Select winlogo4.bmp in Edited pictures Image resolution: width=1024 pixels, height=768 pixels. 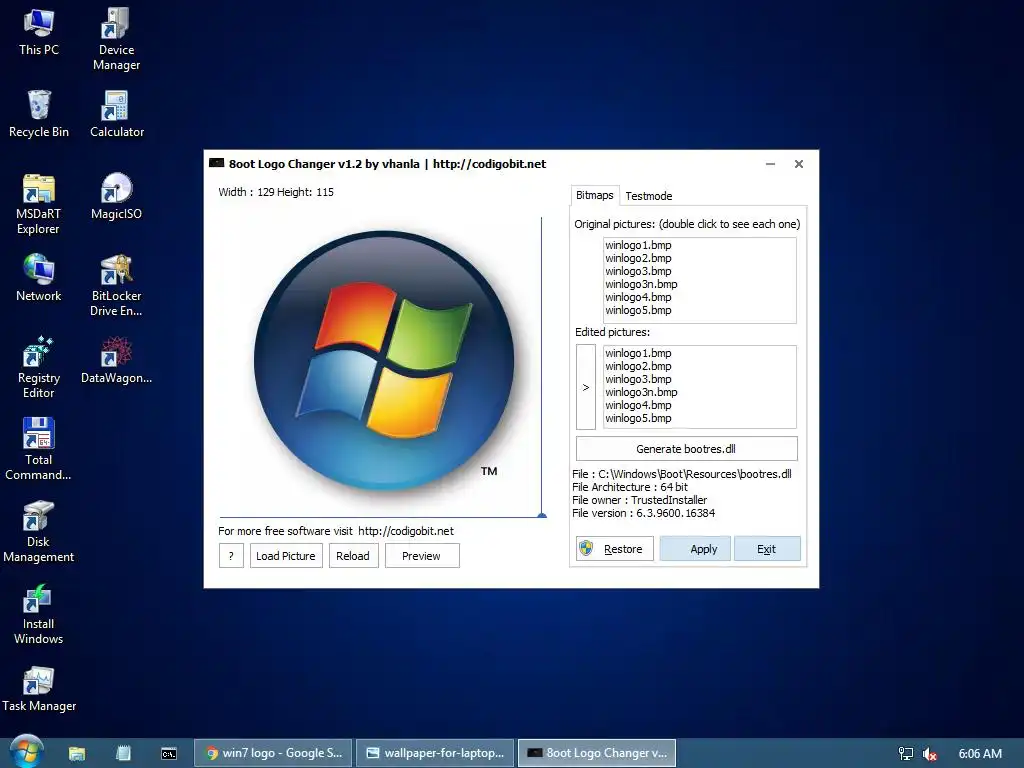coord(638,405)
